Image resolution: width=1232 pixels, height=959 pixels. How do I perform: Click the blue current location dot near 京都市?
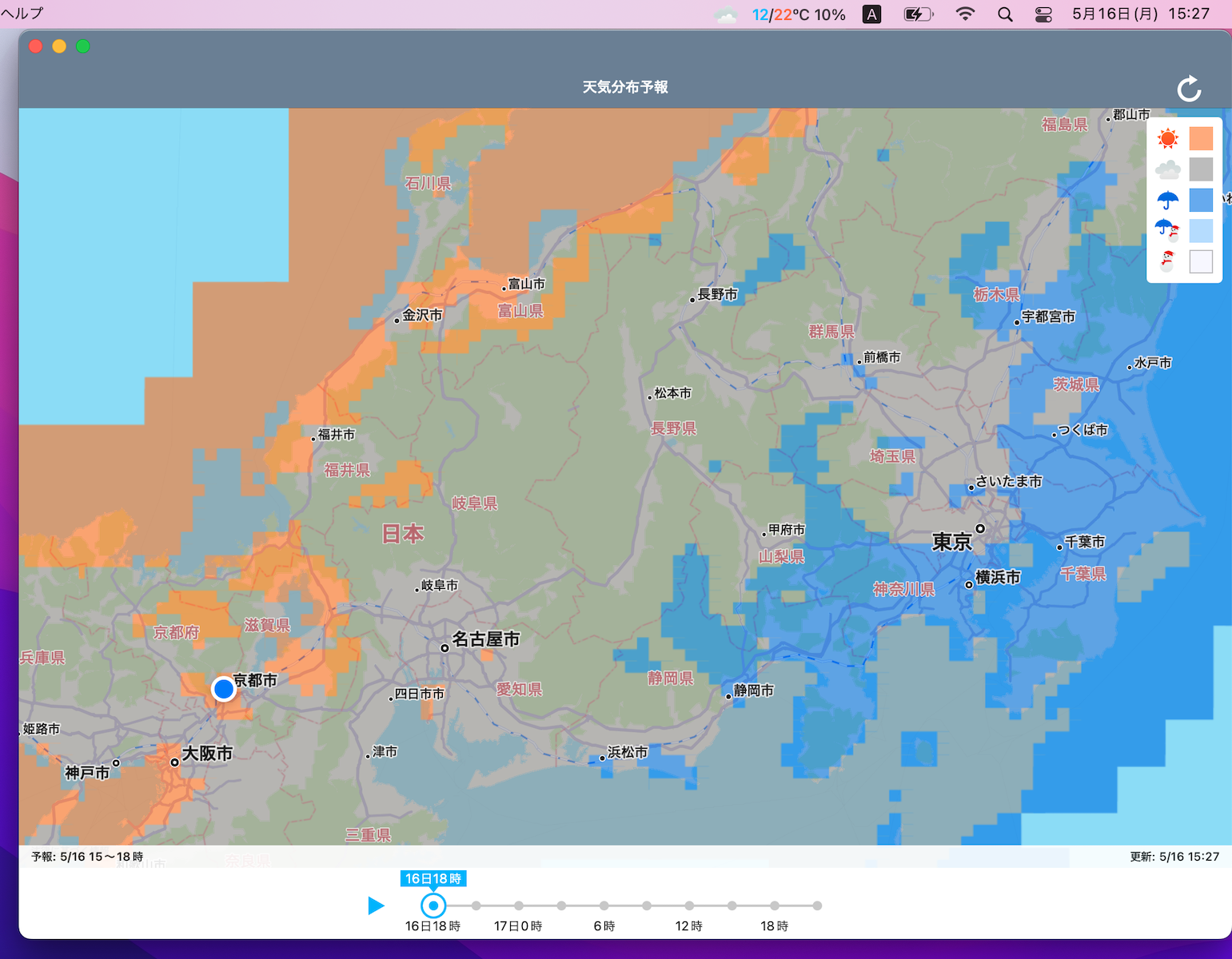[224, 688]
